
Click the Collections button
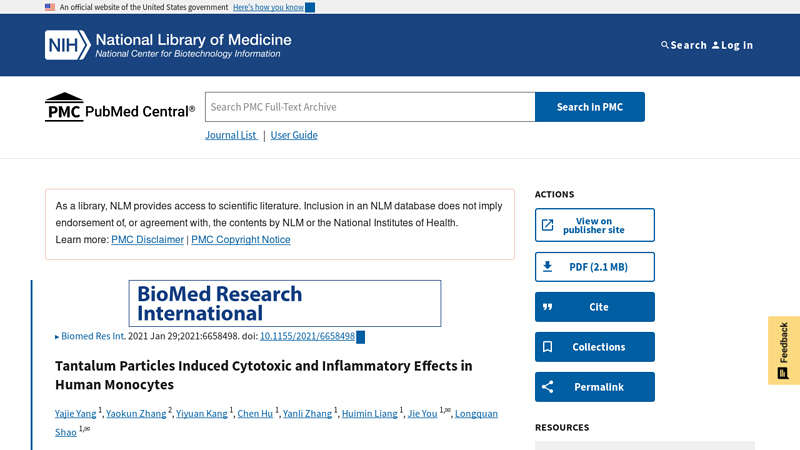(595, 347)
